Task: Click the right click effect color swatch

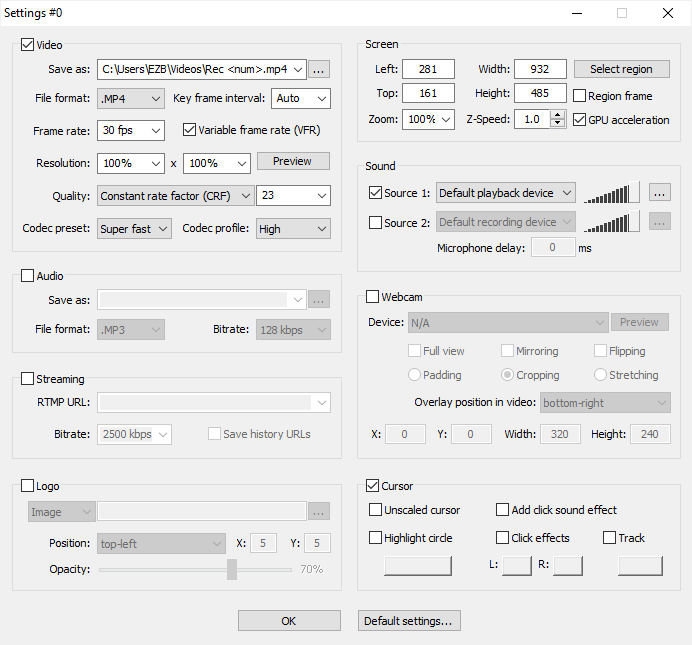Action: coord(568,566)
